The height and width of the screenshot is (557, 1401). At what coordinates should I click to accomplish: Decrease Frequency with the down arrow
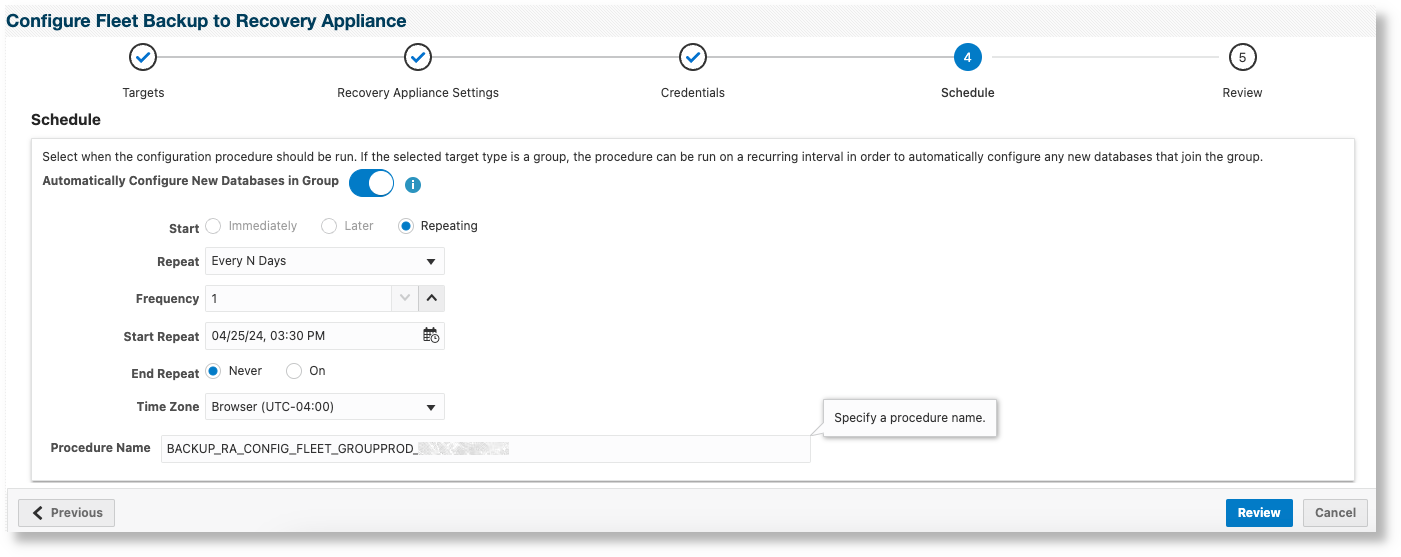point(405,298)
